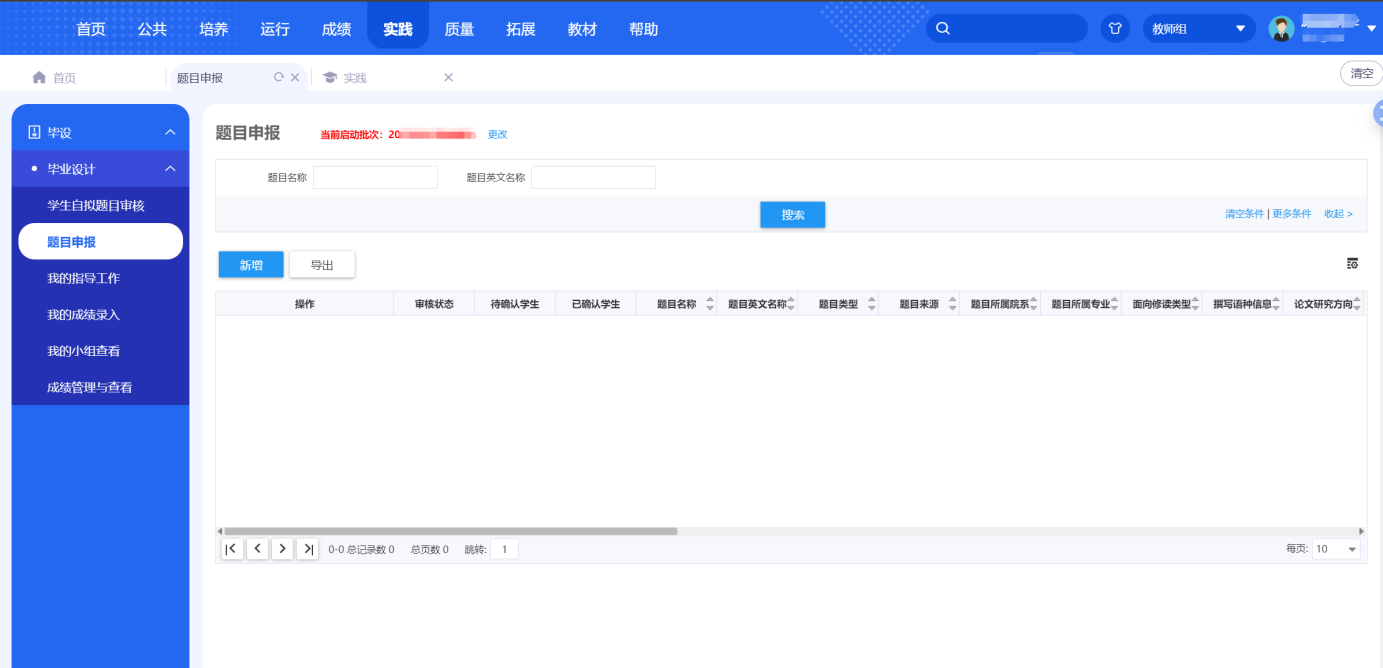
Task: Click the home icon in 首页 tab
Action: (x=39, y=77)
